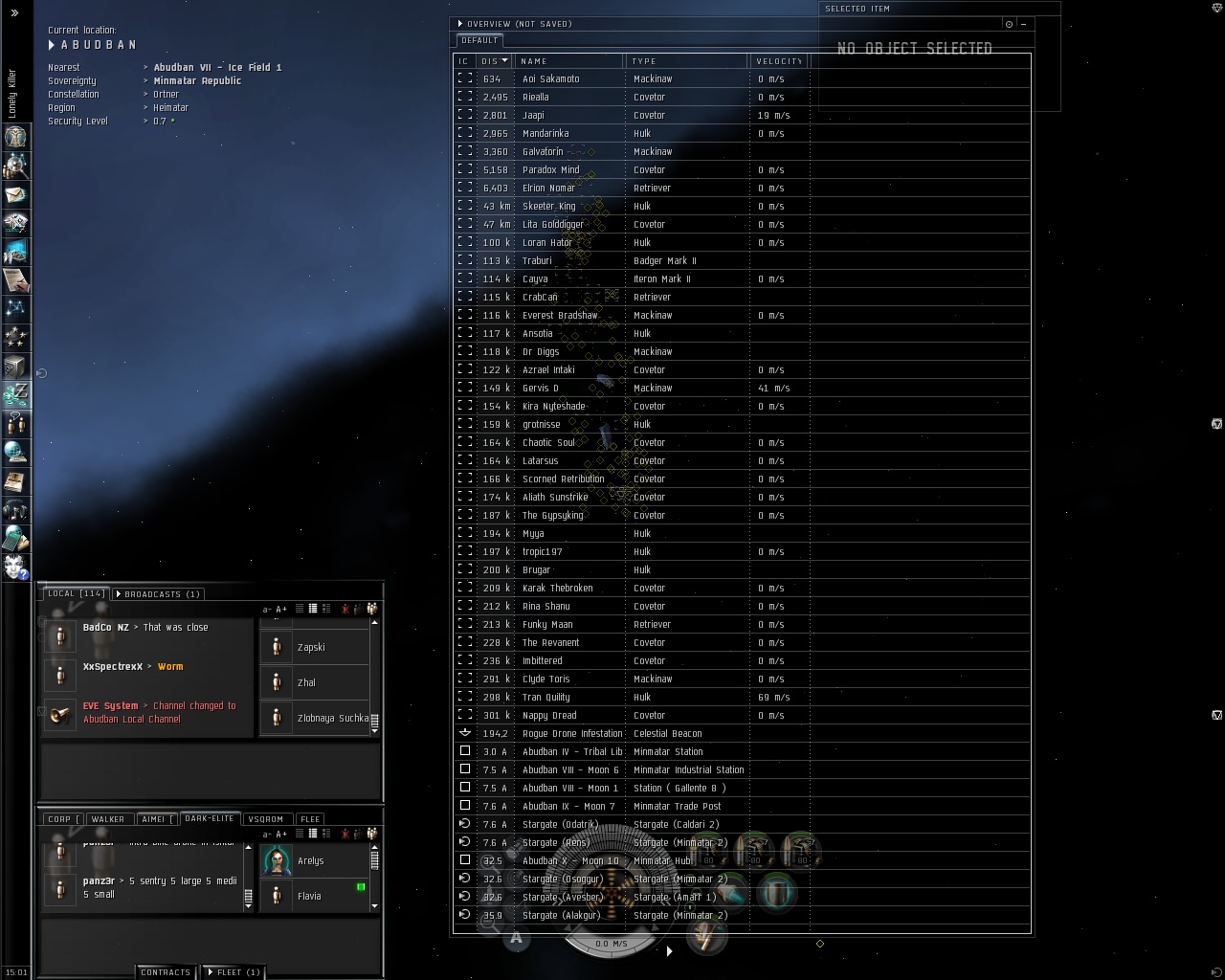Click the Heimatar region link
This screenshot has height=980, width=1225.
tap(170, 108)
